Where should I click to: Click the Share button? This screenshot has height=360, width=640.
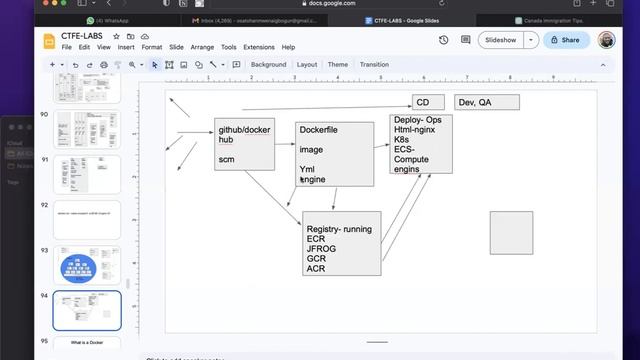pos(566,40)
